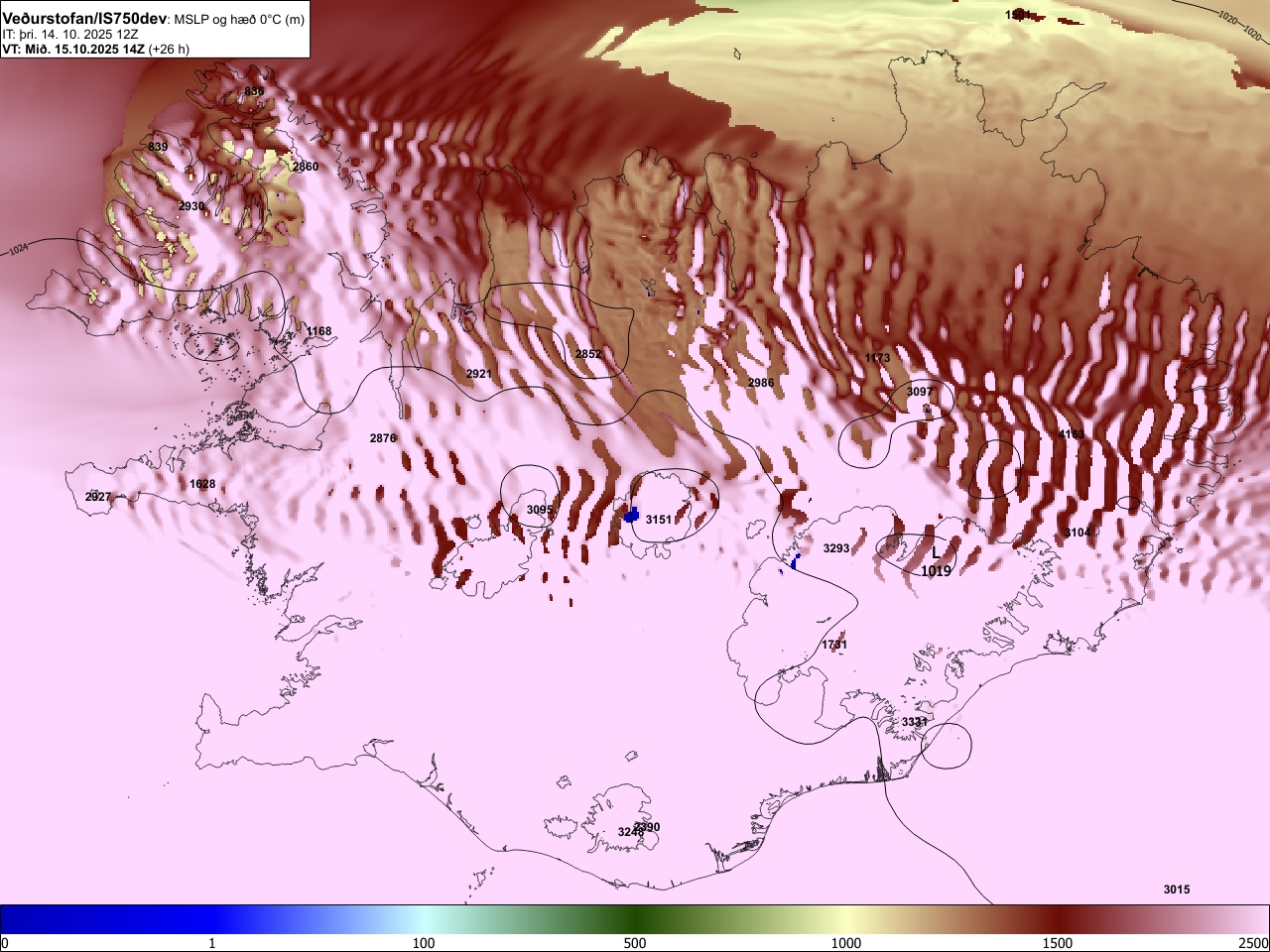This screenshot has width=1270, height=952.
Task: Click the 0 tick on the color scale
Action: 5,943
